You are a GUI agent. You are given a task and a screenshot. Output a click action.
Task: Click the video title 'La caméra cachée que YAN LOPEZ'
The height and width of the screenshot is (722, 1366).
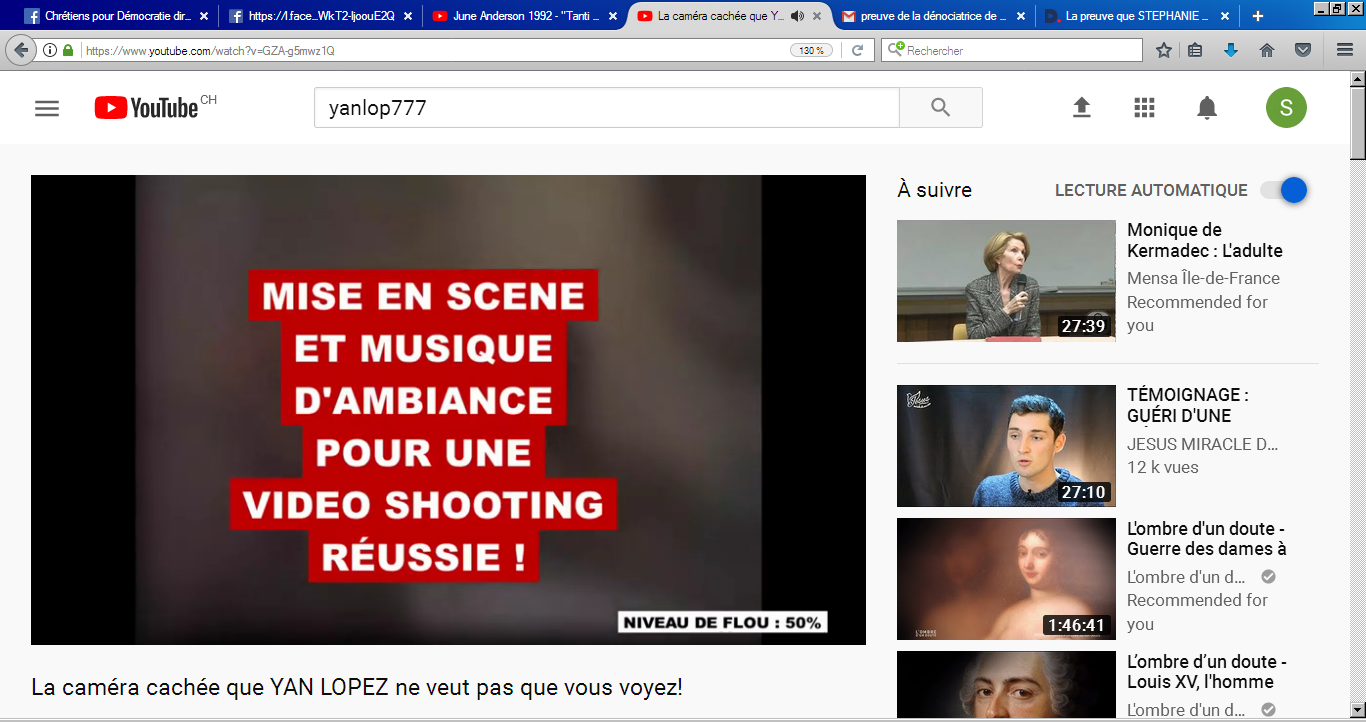pos(357,688)
